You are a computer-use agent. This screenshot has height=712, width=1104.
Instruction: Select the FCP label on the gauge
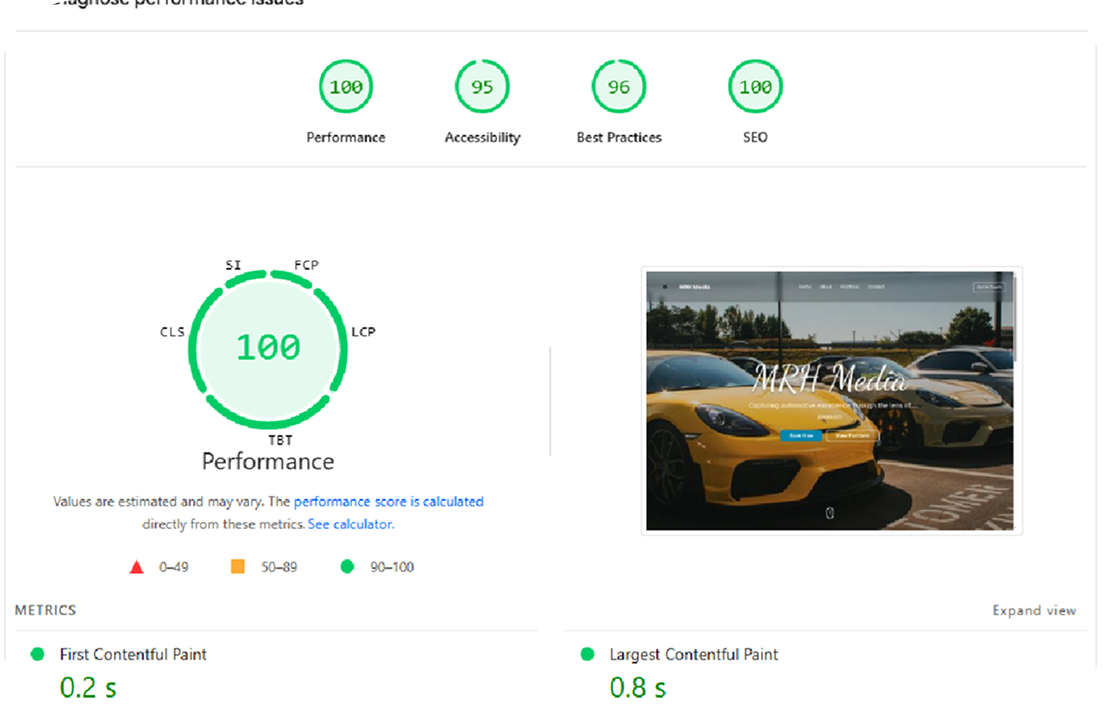pyautogui.click(x=304, y=264)
